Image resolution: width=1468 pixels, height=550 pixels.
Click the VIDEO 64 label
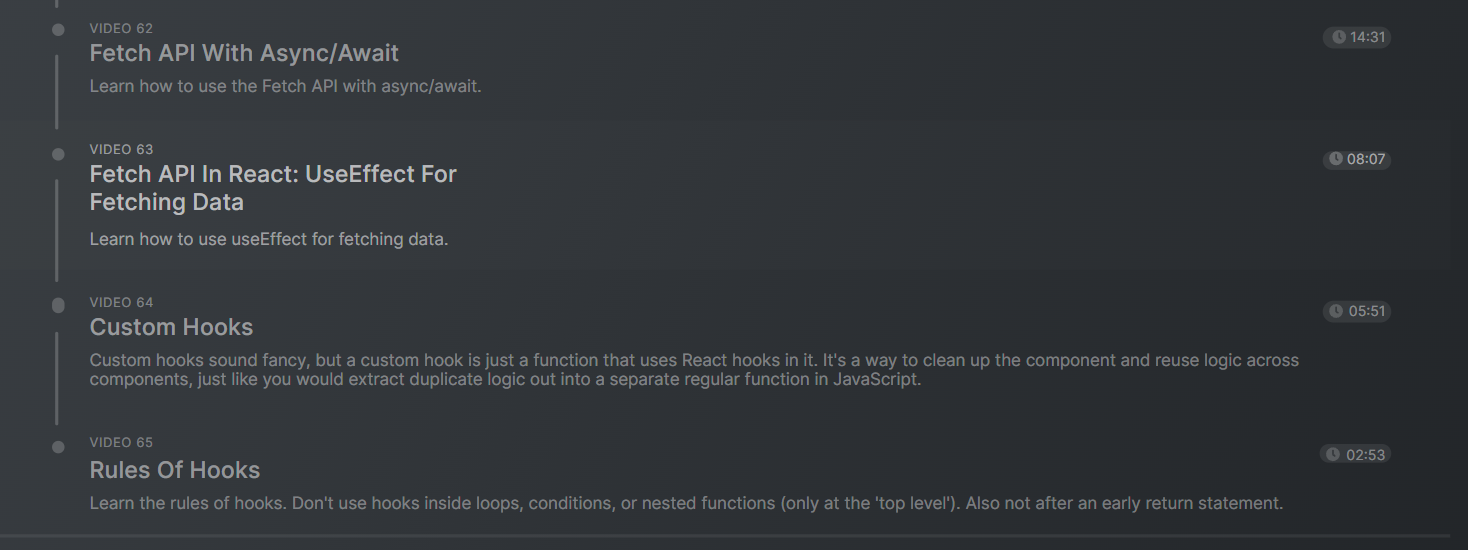click(121, 302)
